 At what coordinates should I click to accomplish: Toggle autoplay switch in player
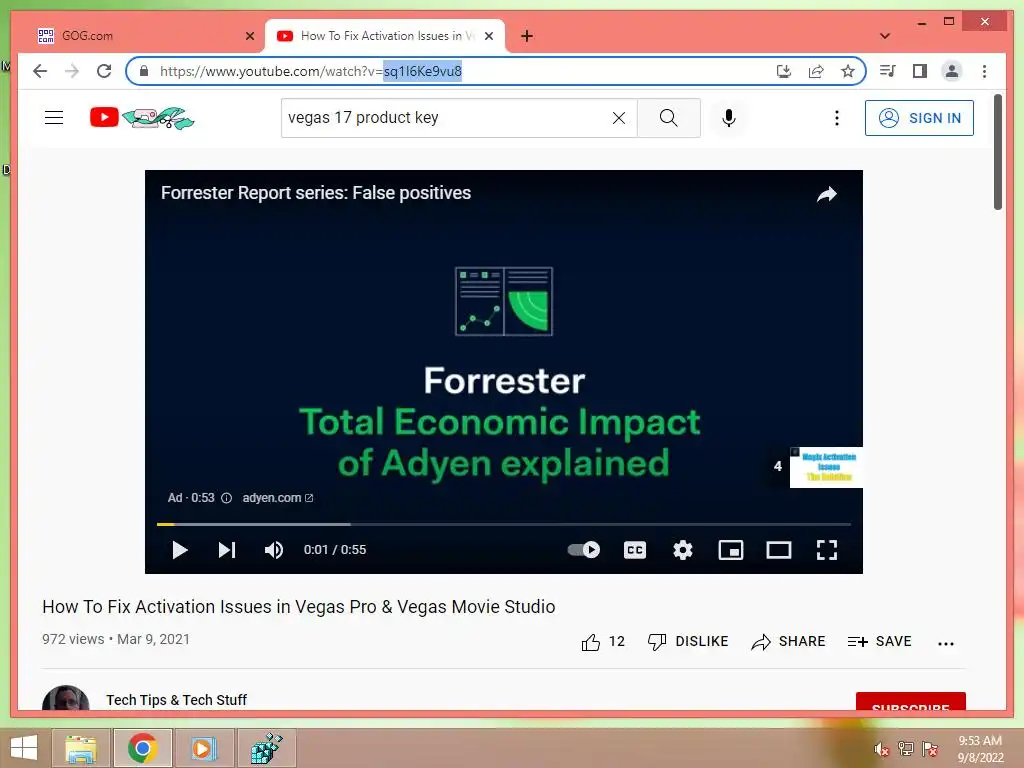pyautogui.click(x=584, y=550)
